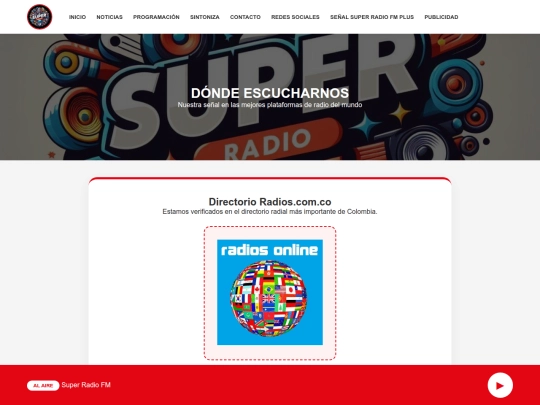Play the live stream with the play button
540x405 pixels.
[500, 385]
